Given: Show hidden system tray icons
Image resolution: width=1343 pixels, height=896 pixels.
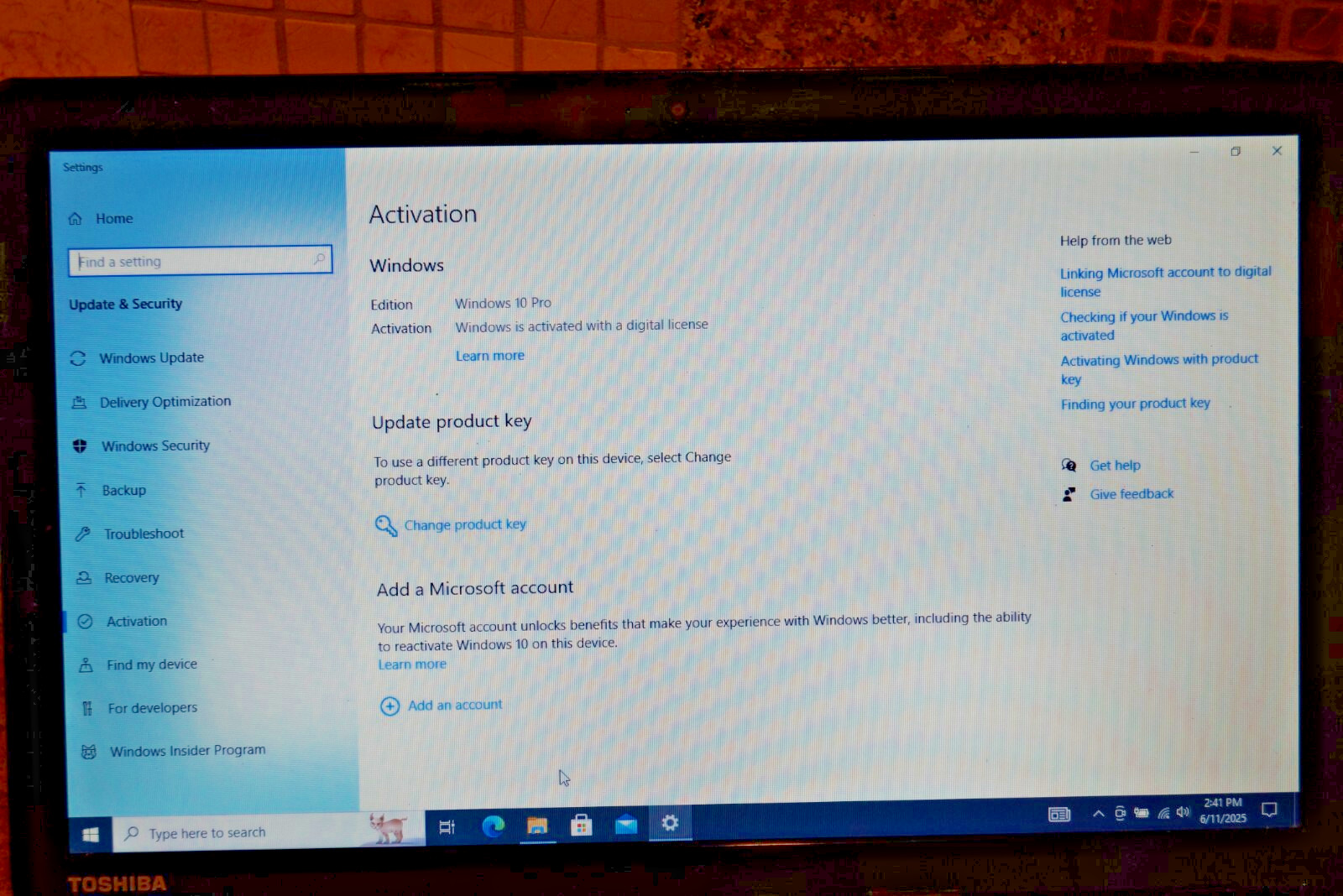Looking at the screenshot, I should point(1098,813).
